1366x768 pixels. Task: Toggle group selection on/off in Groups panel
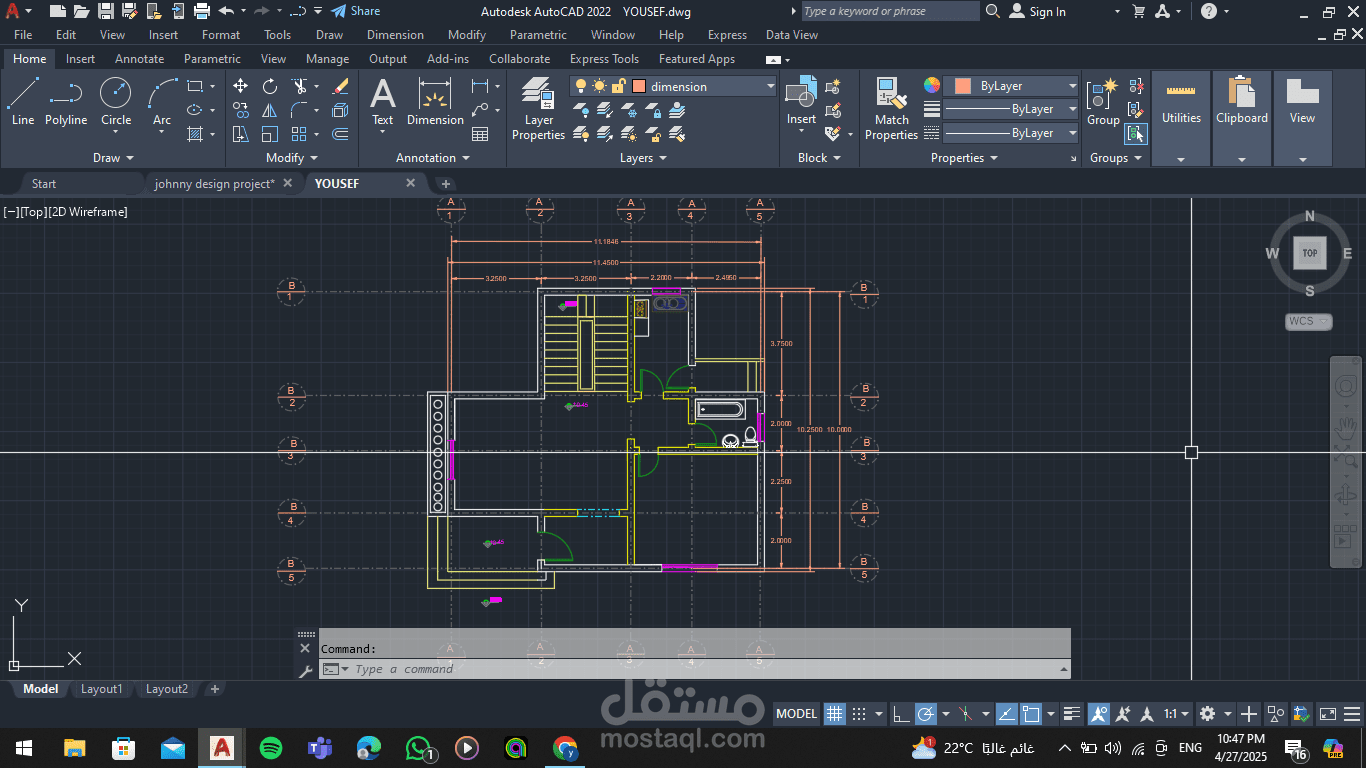[x=1136, y=133]
